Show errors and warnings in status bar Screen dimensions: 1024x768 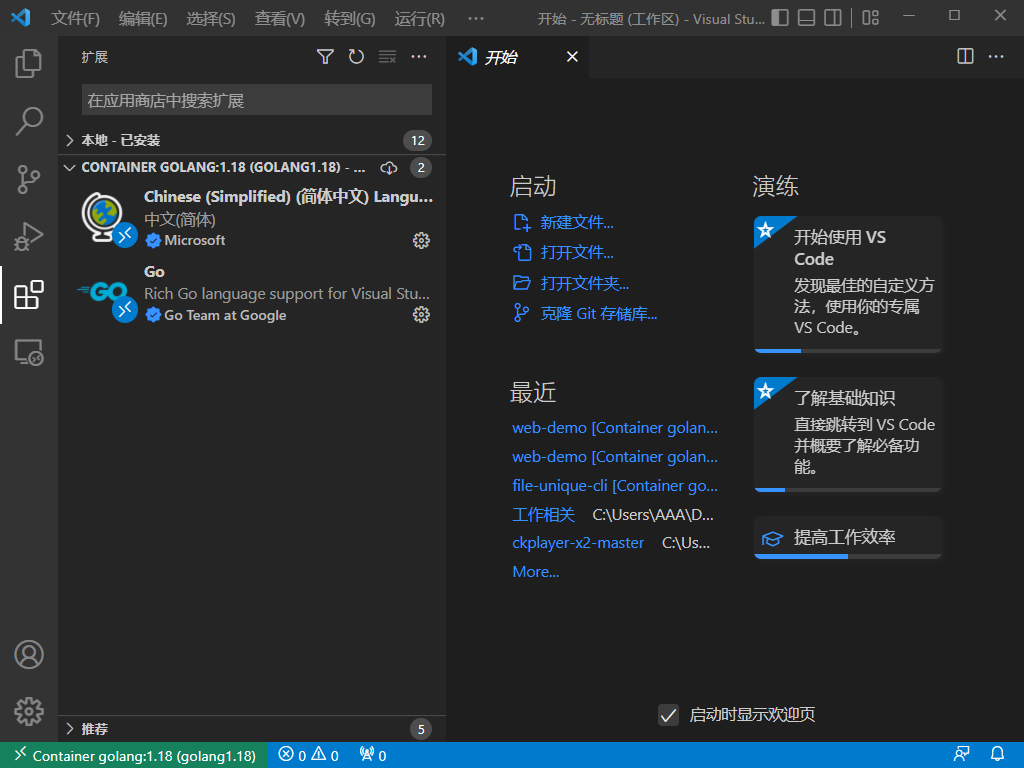[308, 756]
